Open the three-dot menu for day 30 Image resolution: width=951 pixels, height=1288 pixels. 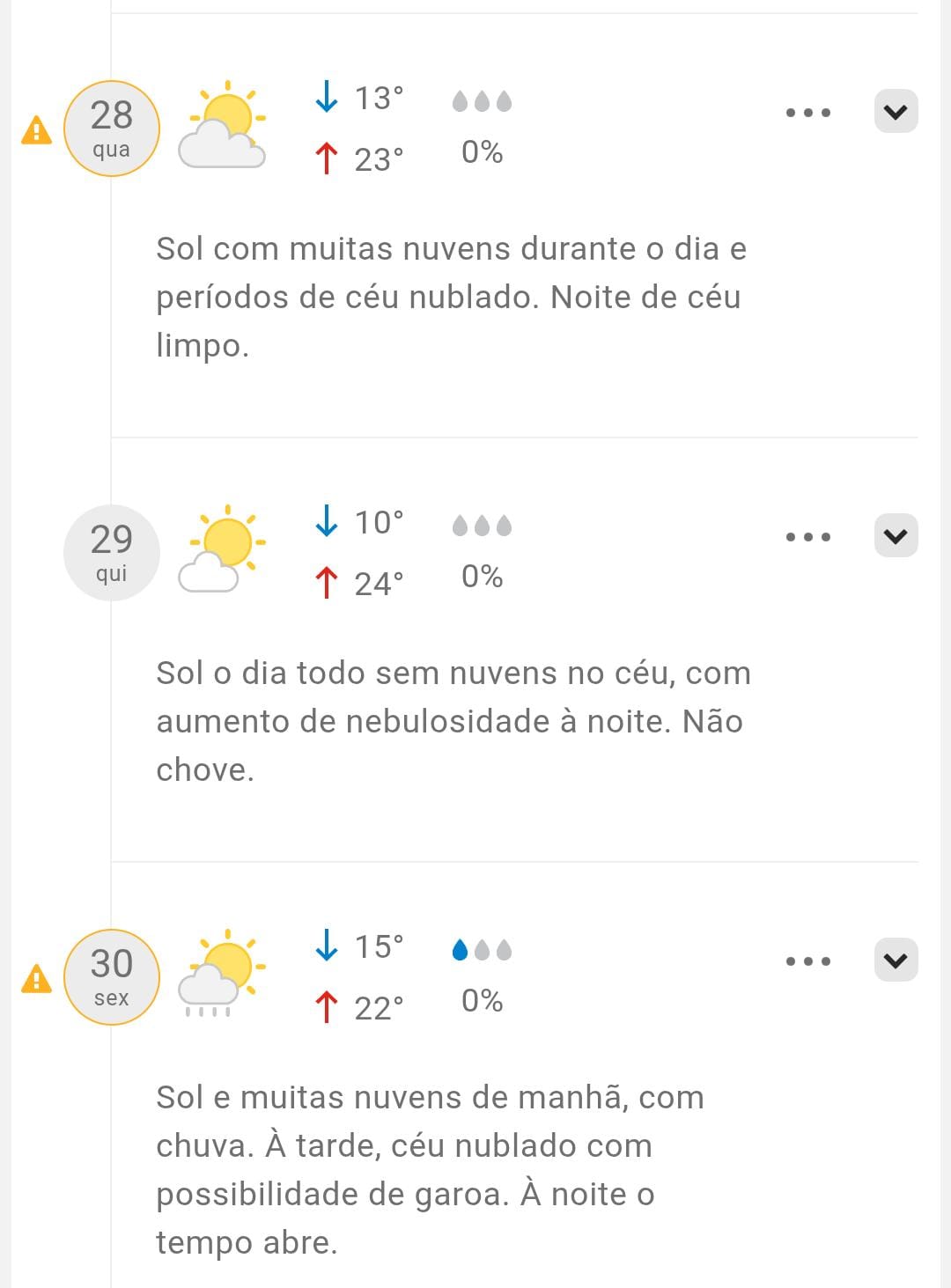808,961
